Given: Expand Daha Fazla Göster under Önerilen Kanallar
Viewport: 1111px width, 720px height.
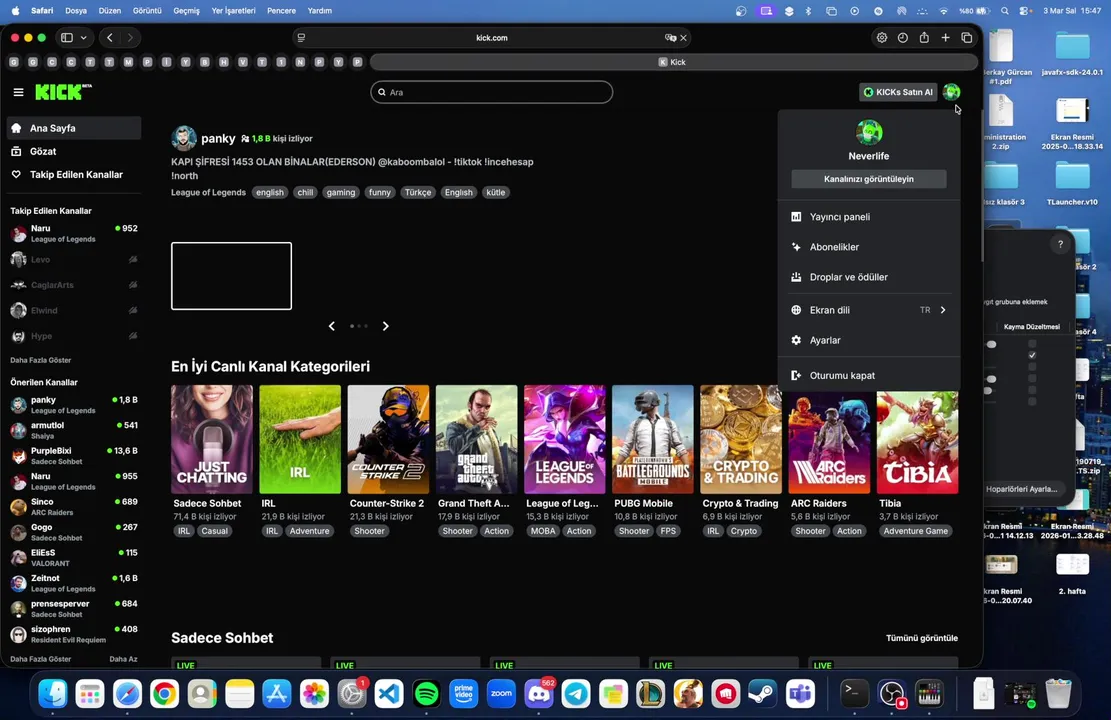Looking at the screenshot, I should [x=40, y=659].
